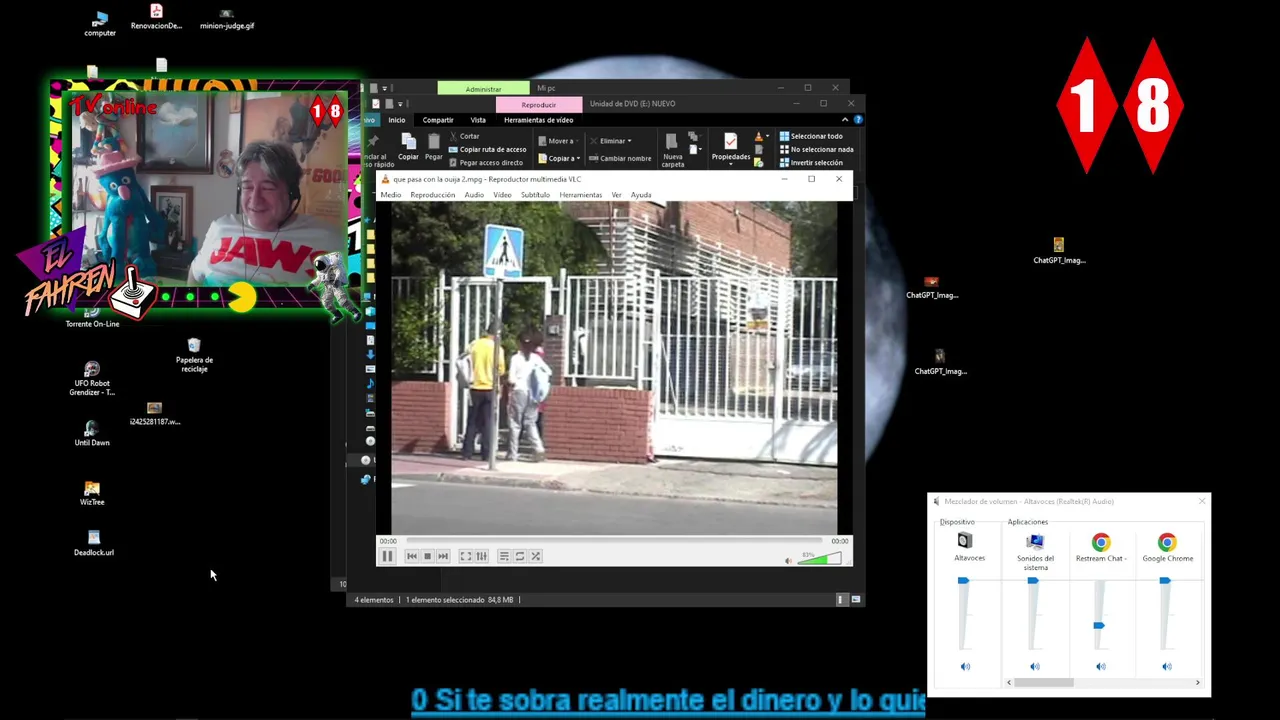Toggle VLC random shuffle
This screenshot has width=1280, height=720.
pyautogui.click(x=536, y=556)
